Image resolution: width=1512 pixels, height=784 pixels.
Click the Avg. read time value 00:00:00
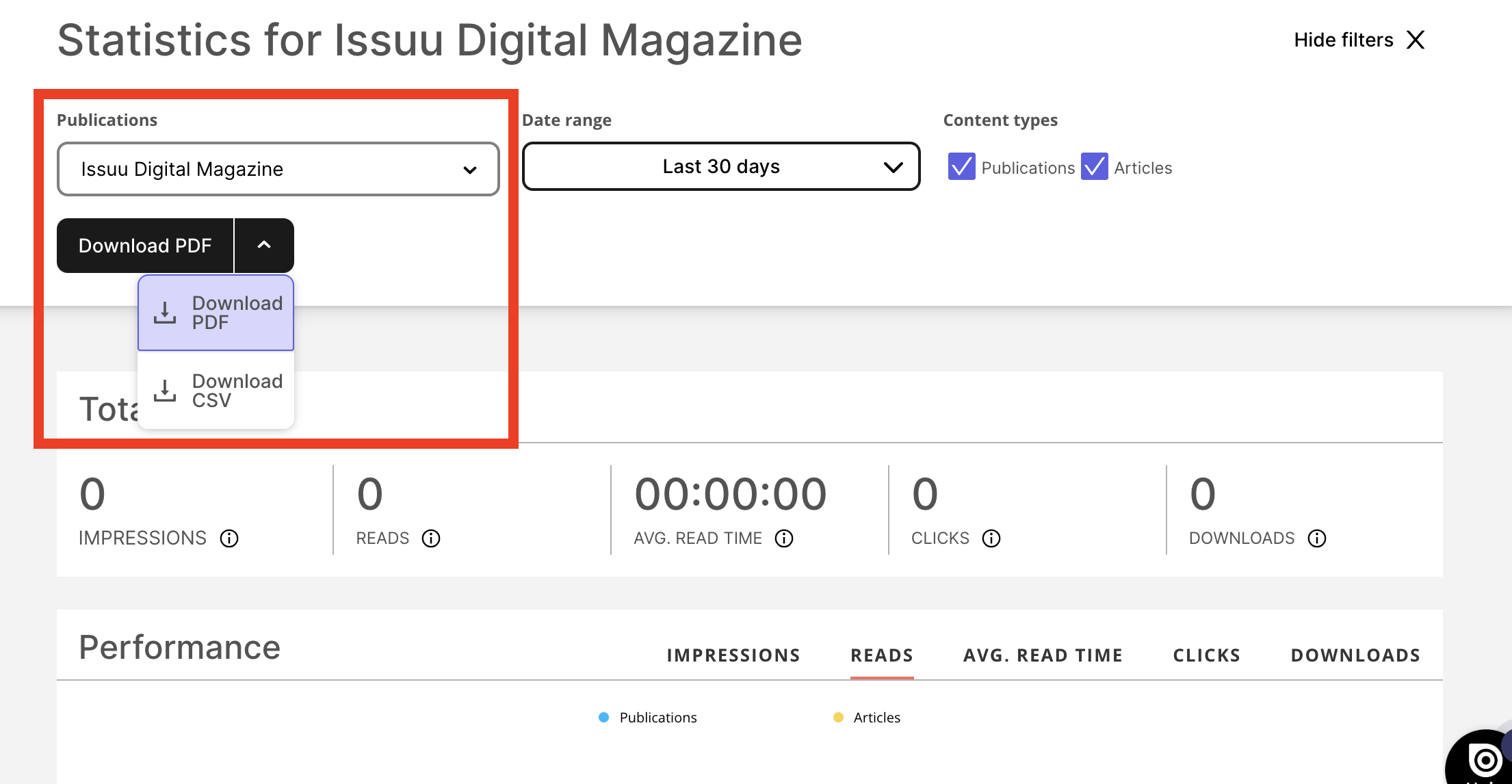730,494
